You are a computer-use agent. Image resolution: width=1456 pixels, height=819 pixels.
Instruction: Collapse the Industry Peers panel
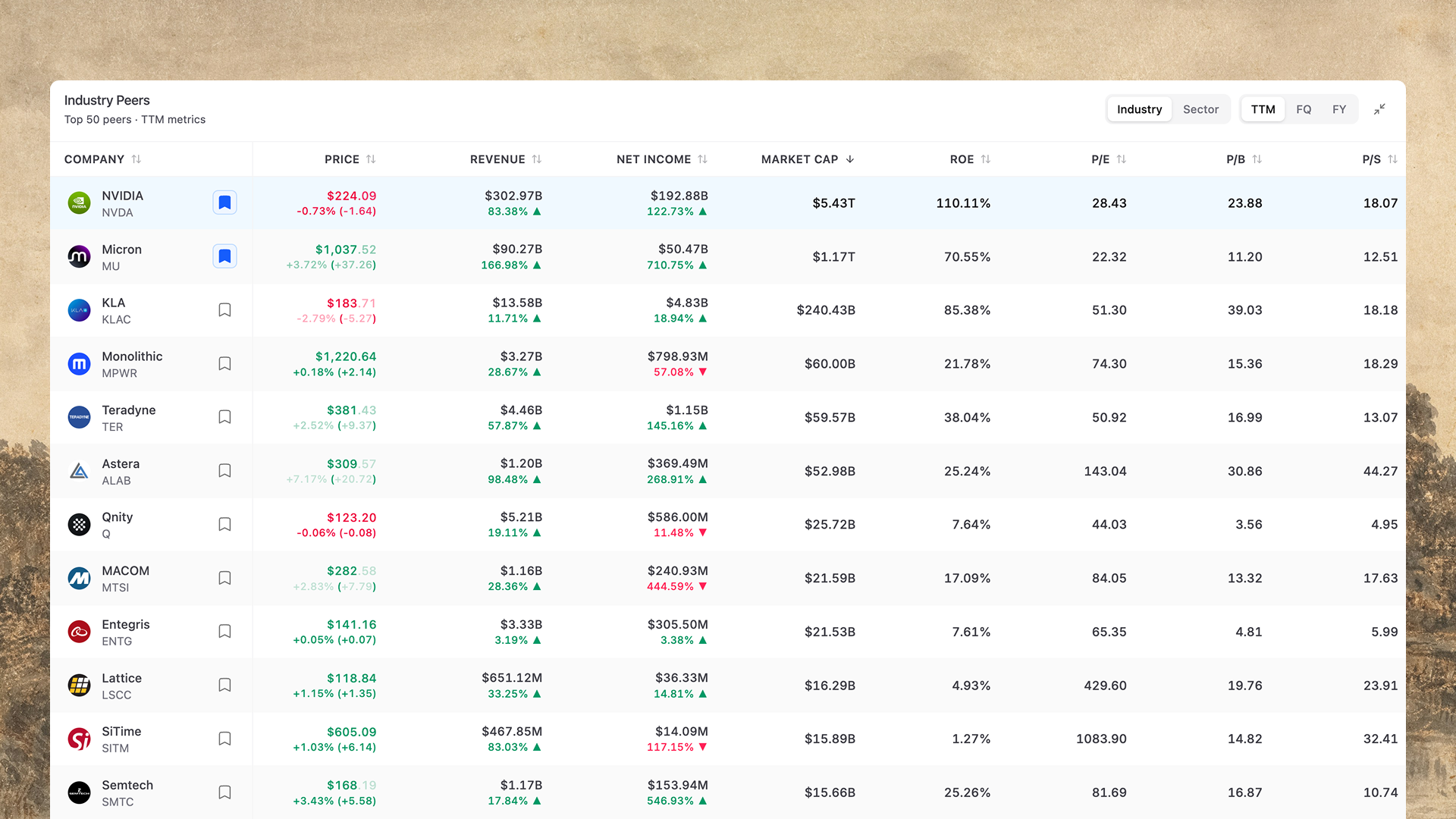[1379, 109]
